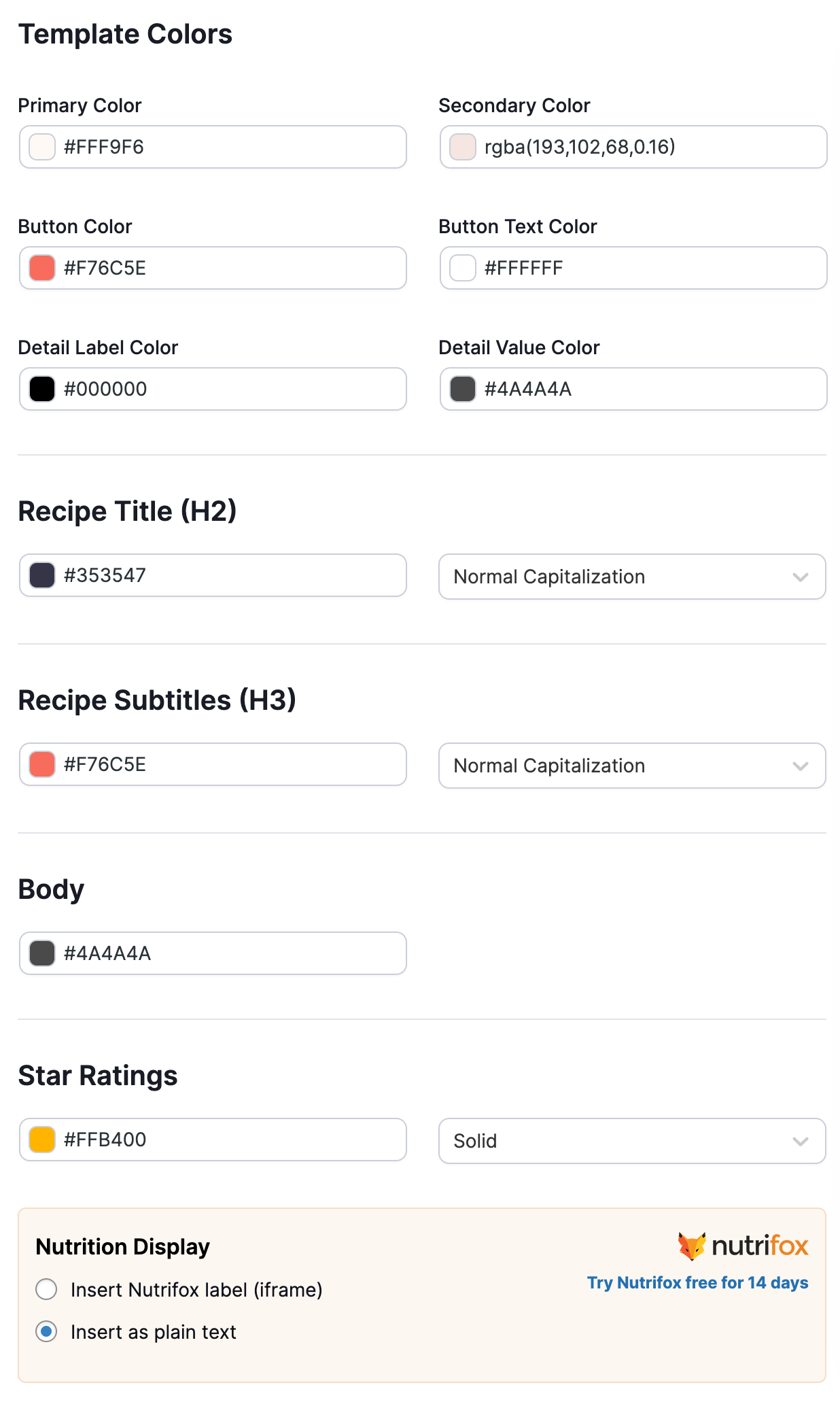Open the Star Ratings Solid style dropdown
Viewport: 840px width, 1402px height.
pyautogui.click(x=632, y=1141)
